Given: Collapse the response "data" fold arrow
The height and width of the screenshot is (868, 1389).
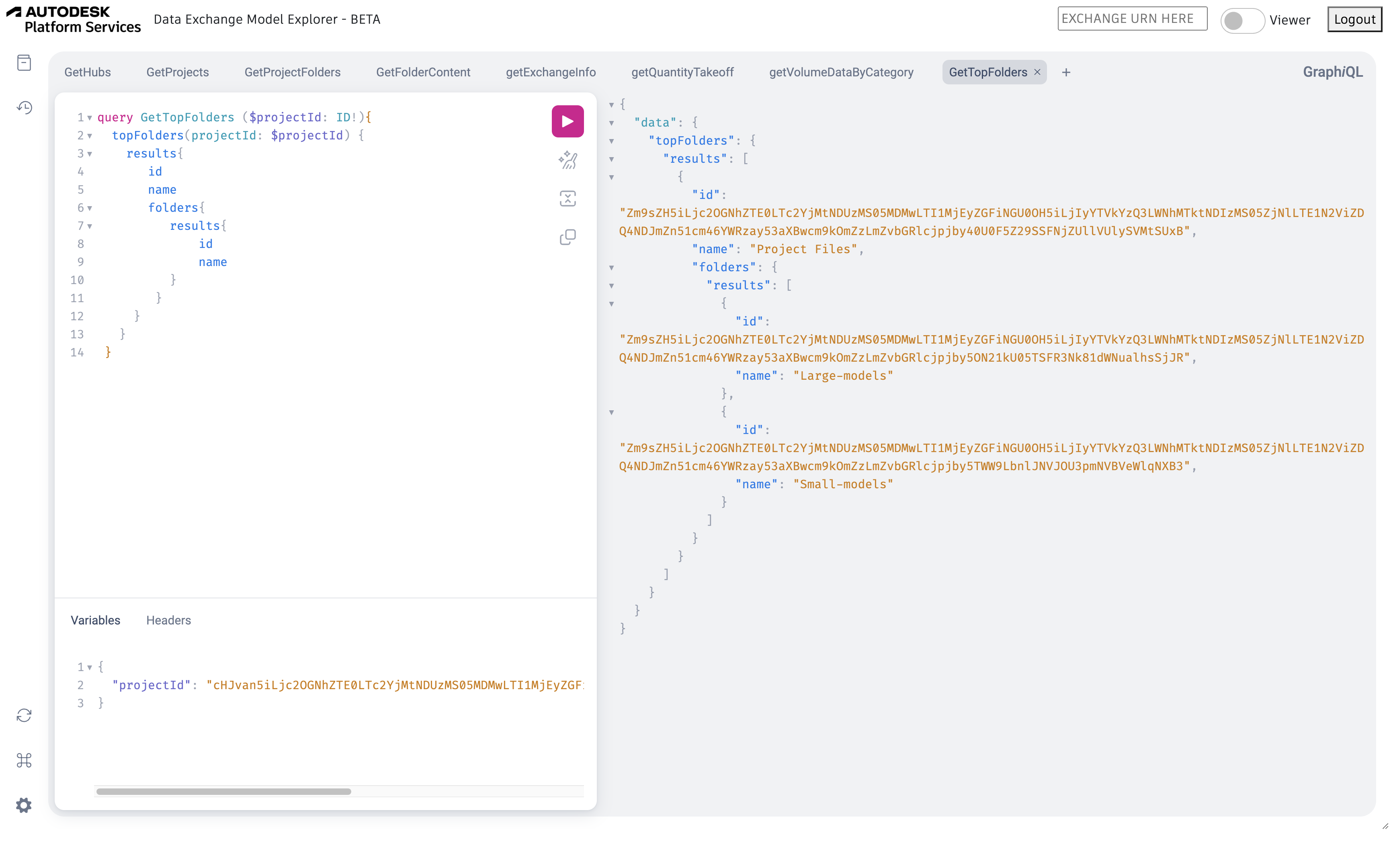Looking at the screenshot, I should (x=611, y=123).
